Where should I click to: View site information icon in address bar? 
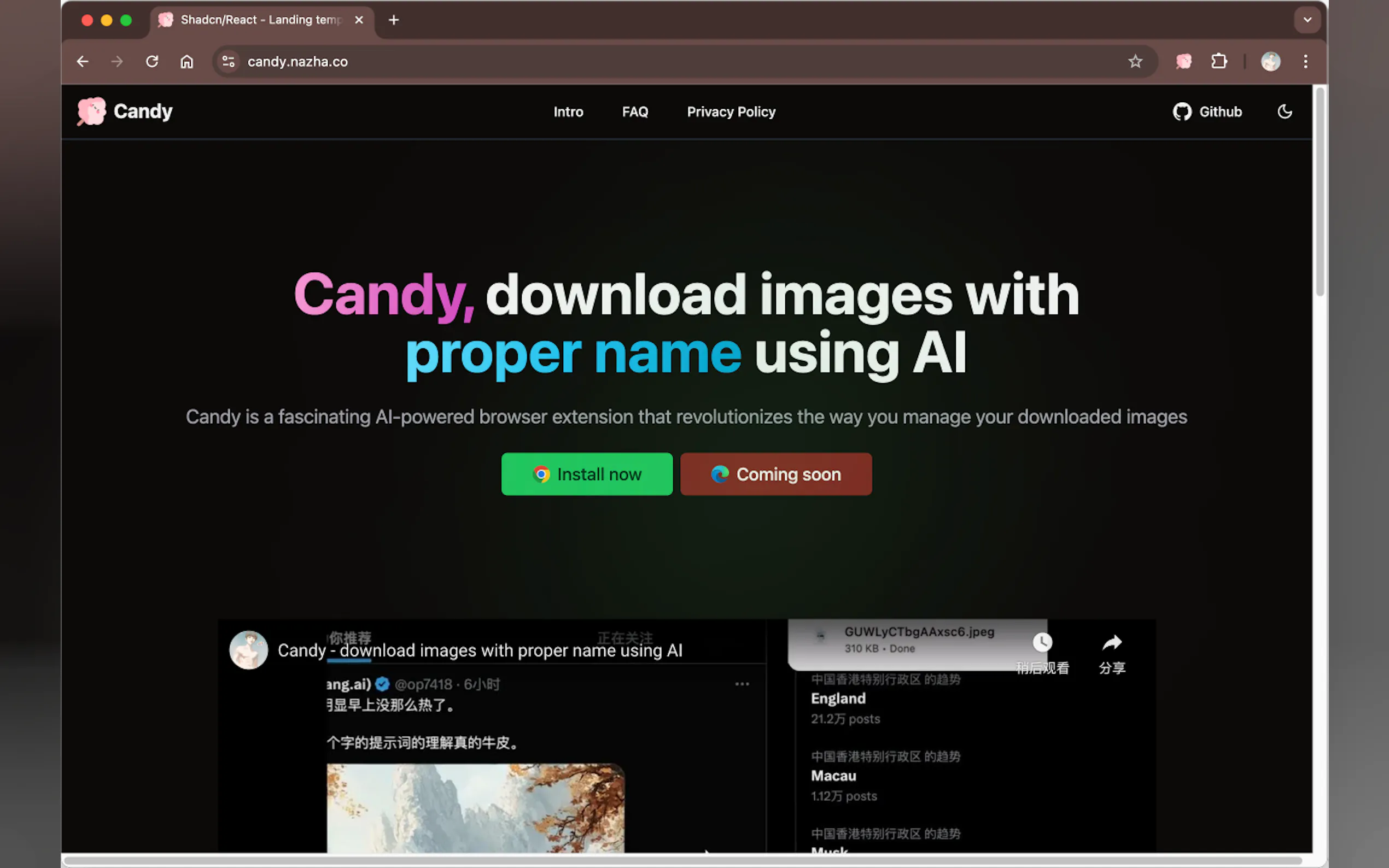click(x=229, y=61)
